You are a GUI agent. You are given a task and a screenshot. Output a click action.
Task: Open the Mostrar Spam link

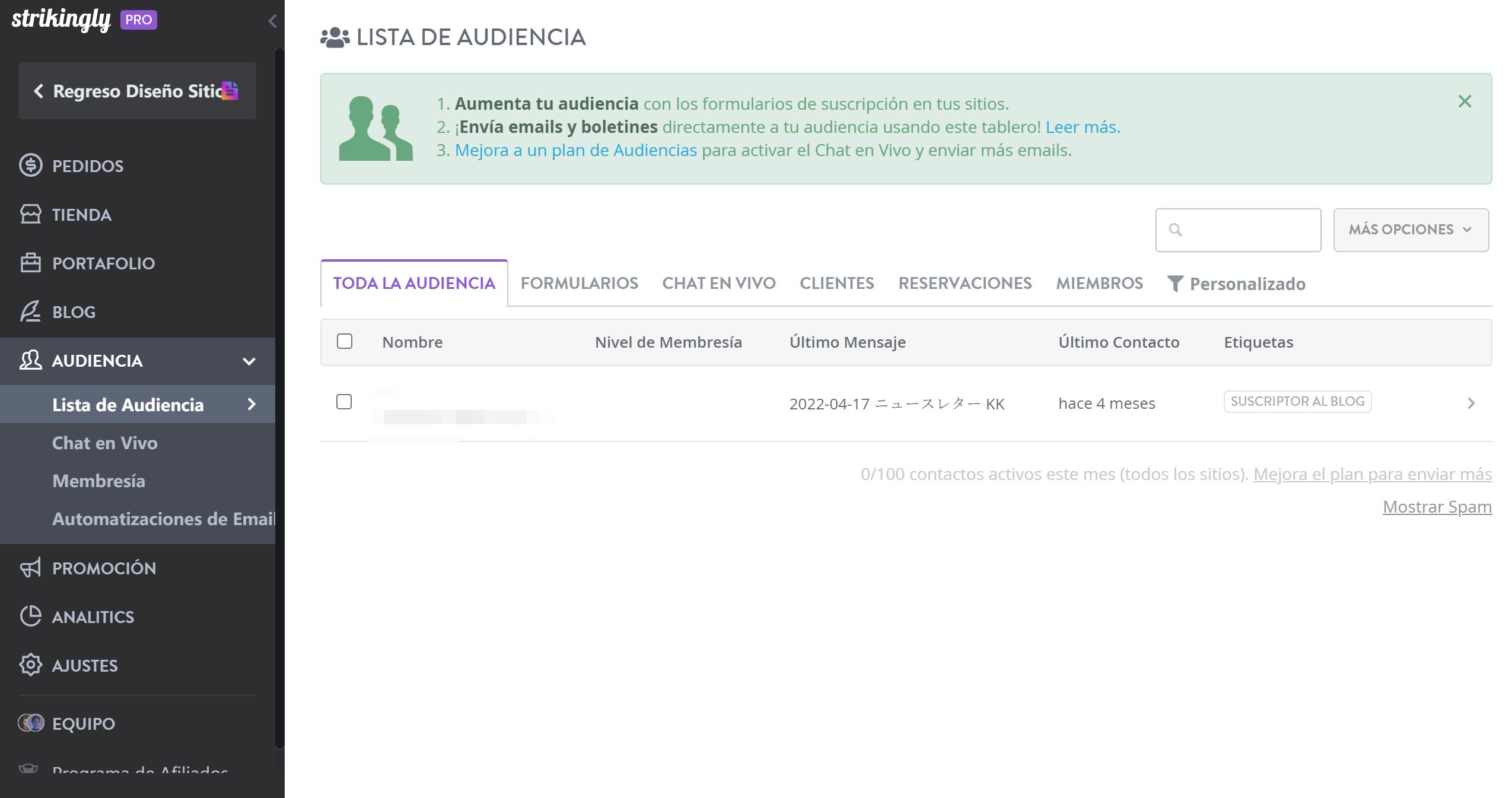1437,507
